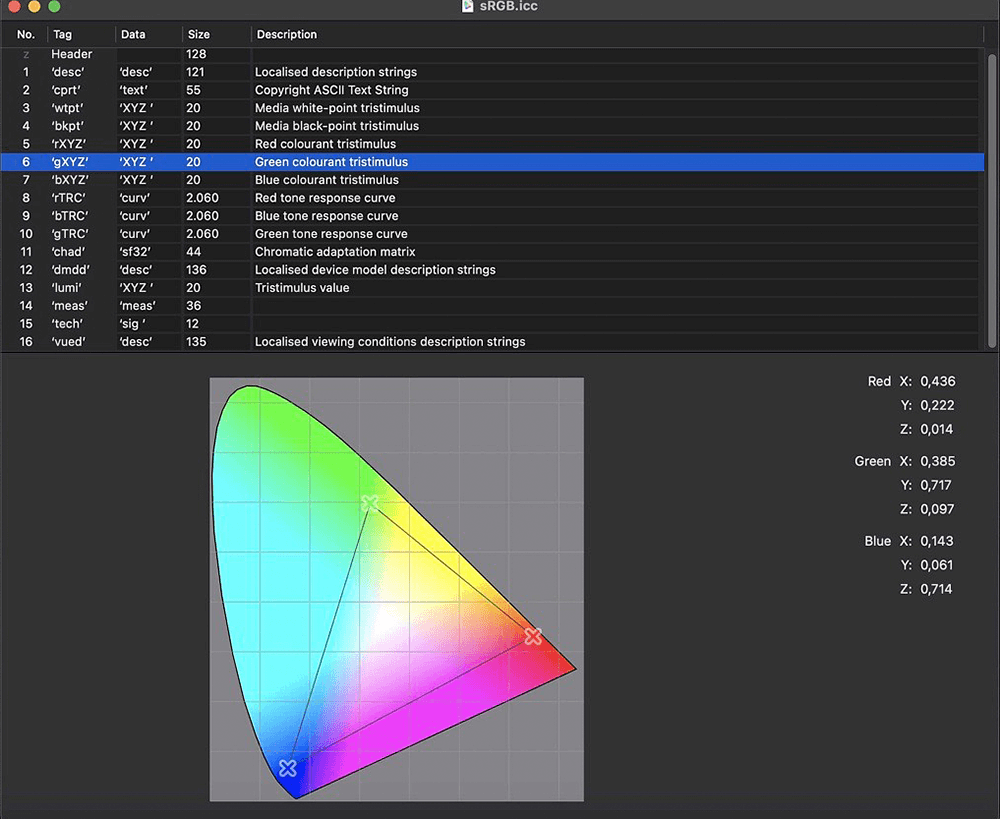Select the 'rXYZ' red colourant row

tap(492, 144)
